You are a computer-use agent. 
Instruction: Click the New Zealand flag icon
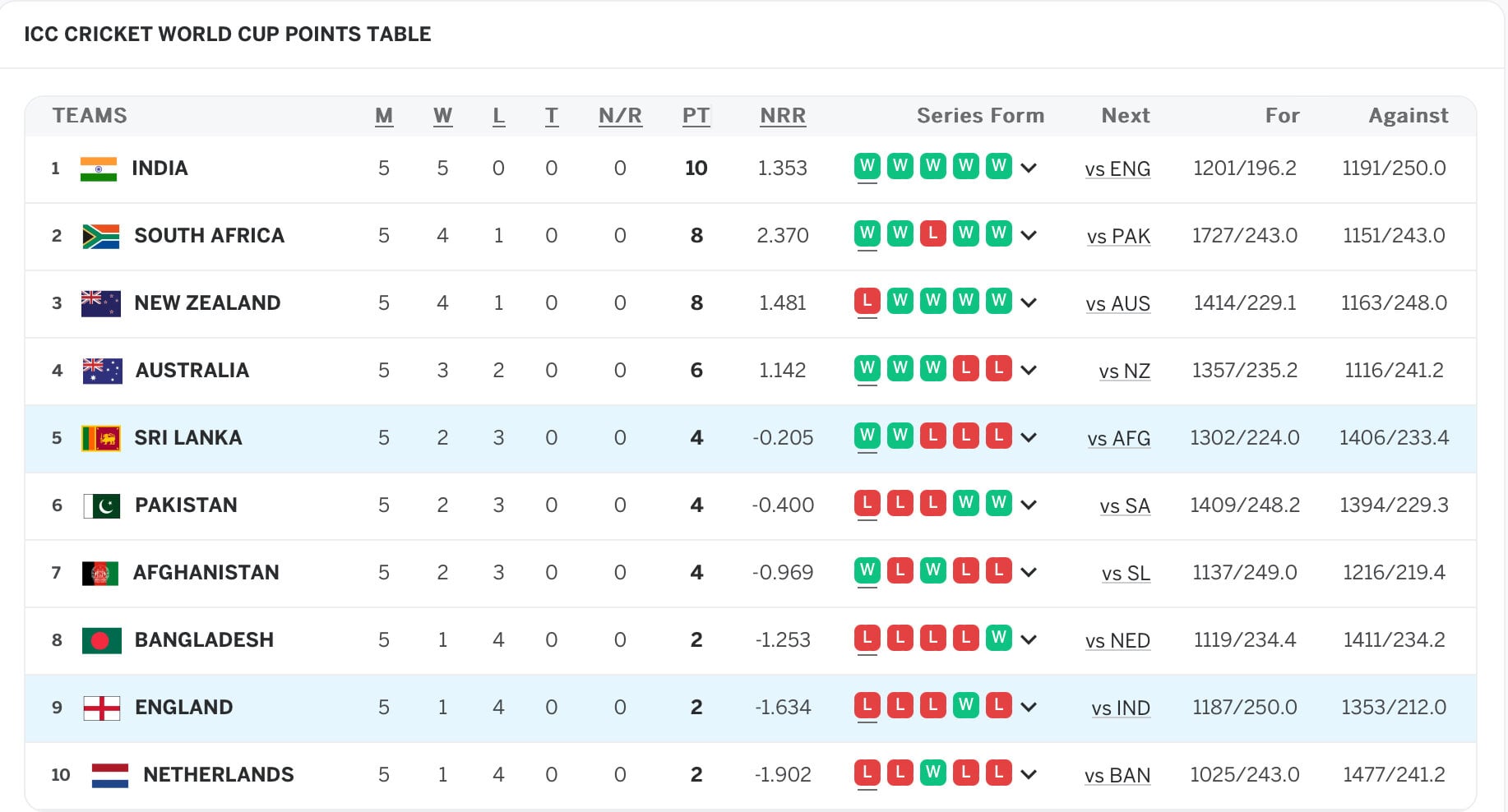tap(101, 303)
